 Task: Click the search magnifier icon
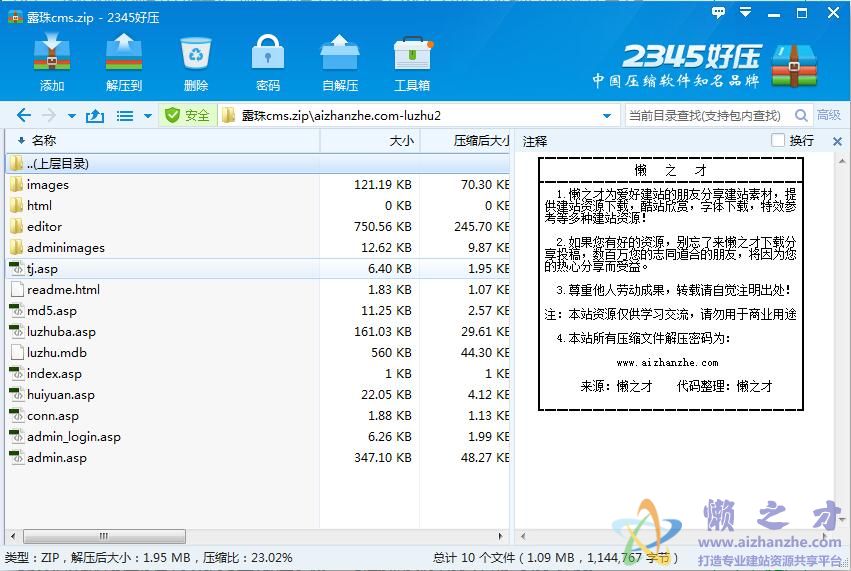point(801,115)
